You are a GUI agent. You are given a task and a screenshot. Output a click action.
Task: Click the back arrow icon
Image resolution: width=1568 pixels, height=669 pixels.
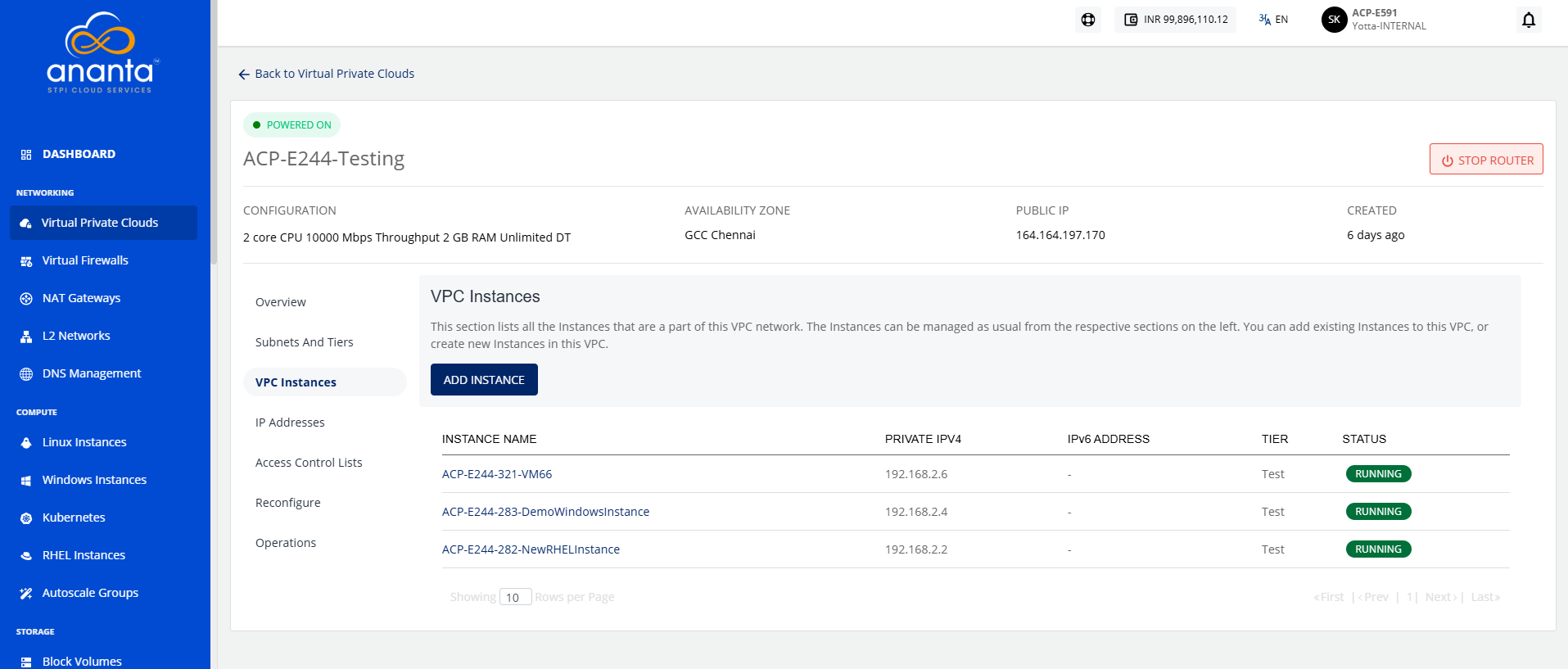point(244,75)
